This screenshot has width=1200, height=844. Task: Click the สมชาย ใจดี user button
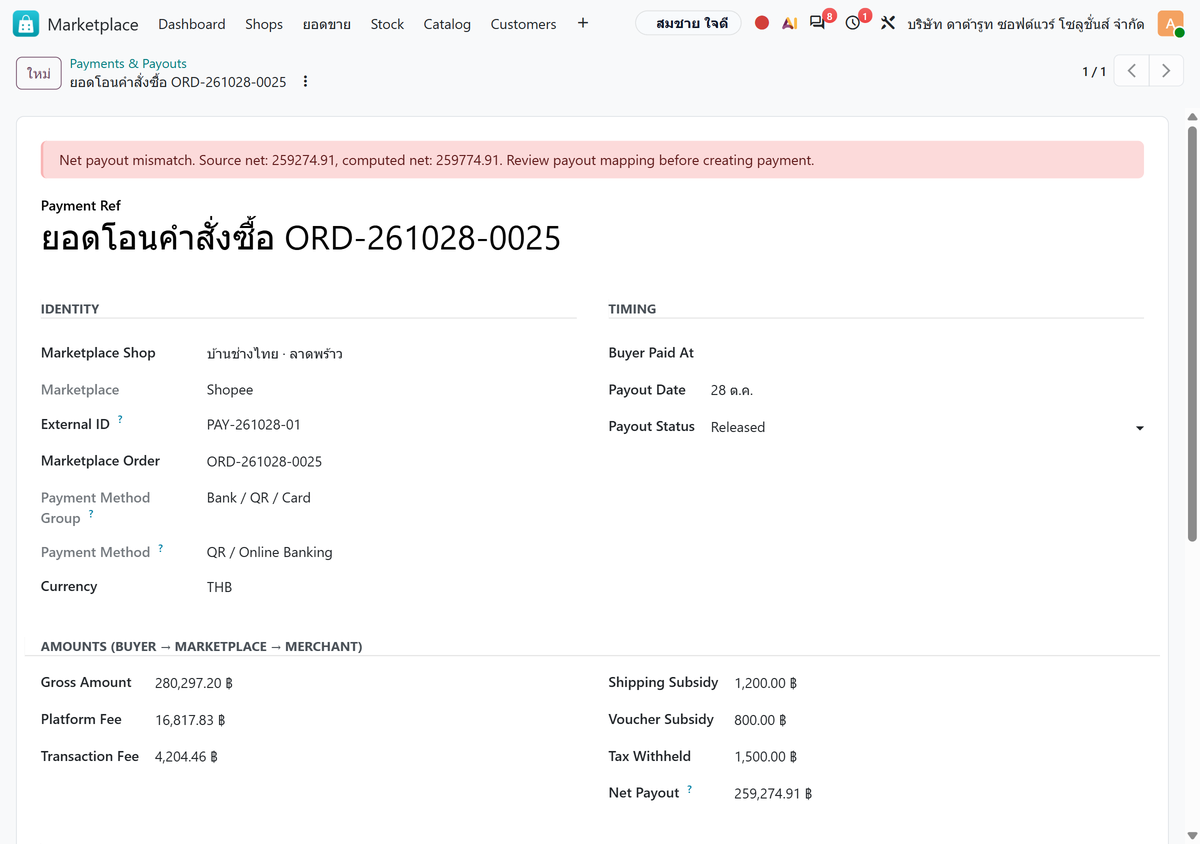click(688, 23)
